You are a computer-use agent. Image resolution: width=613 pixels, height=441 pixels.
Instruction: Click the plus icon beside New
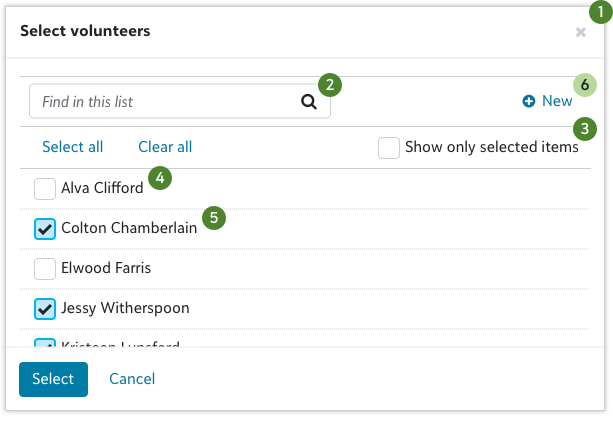pos(529,101)
